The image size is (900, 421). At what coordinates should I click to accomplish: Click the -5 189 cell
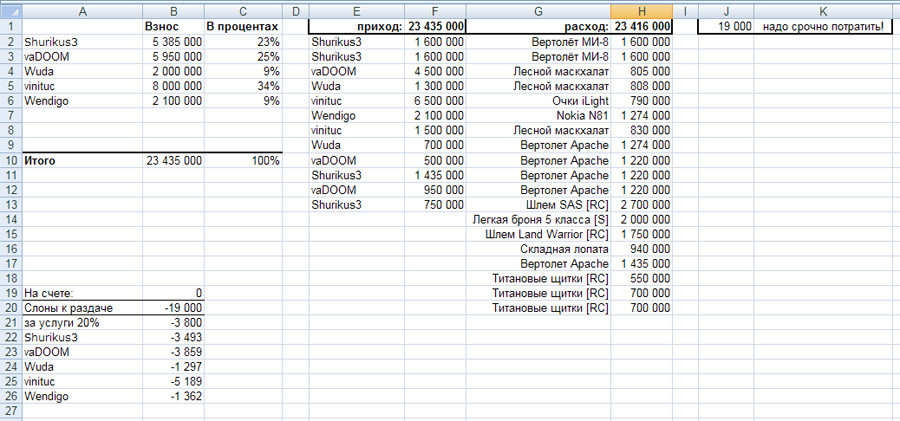(x=173, y=381)
